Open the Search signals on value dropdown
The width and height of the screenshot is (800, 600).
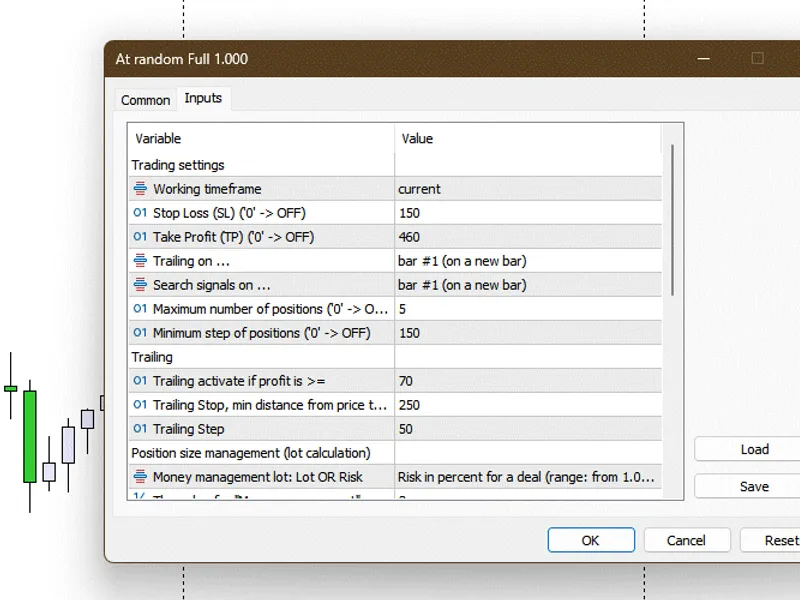tap(528, 285)
